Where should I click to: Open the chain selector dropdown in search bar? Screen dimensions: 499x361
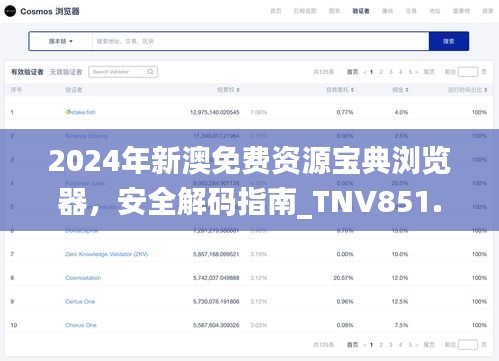tap(61, 41)
